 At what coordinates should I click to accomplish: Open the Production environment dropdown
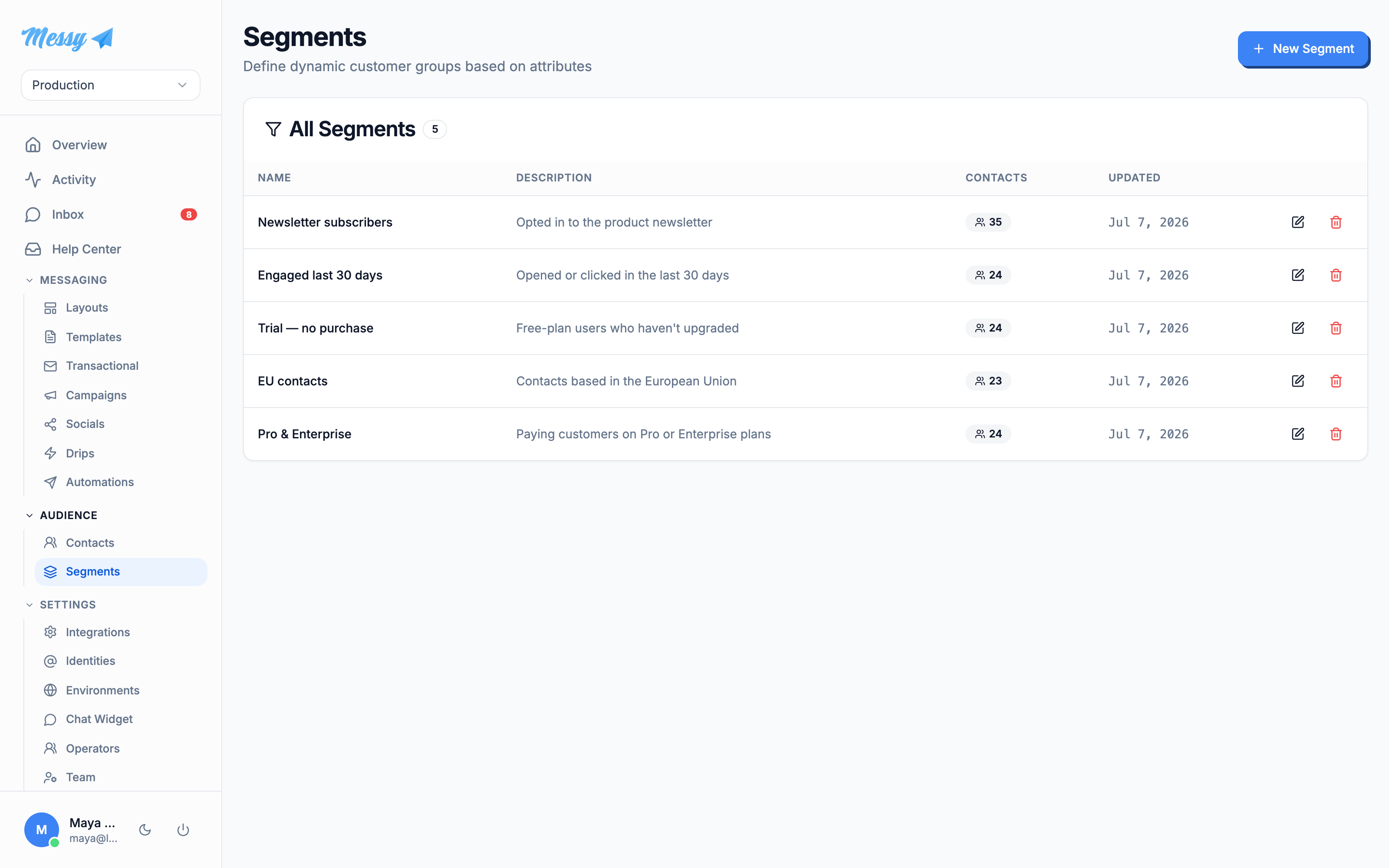(110, 85)
